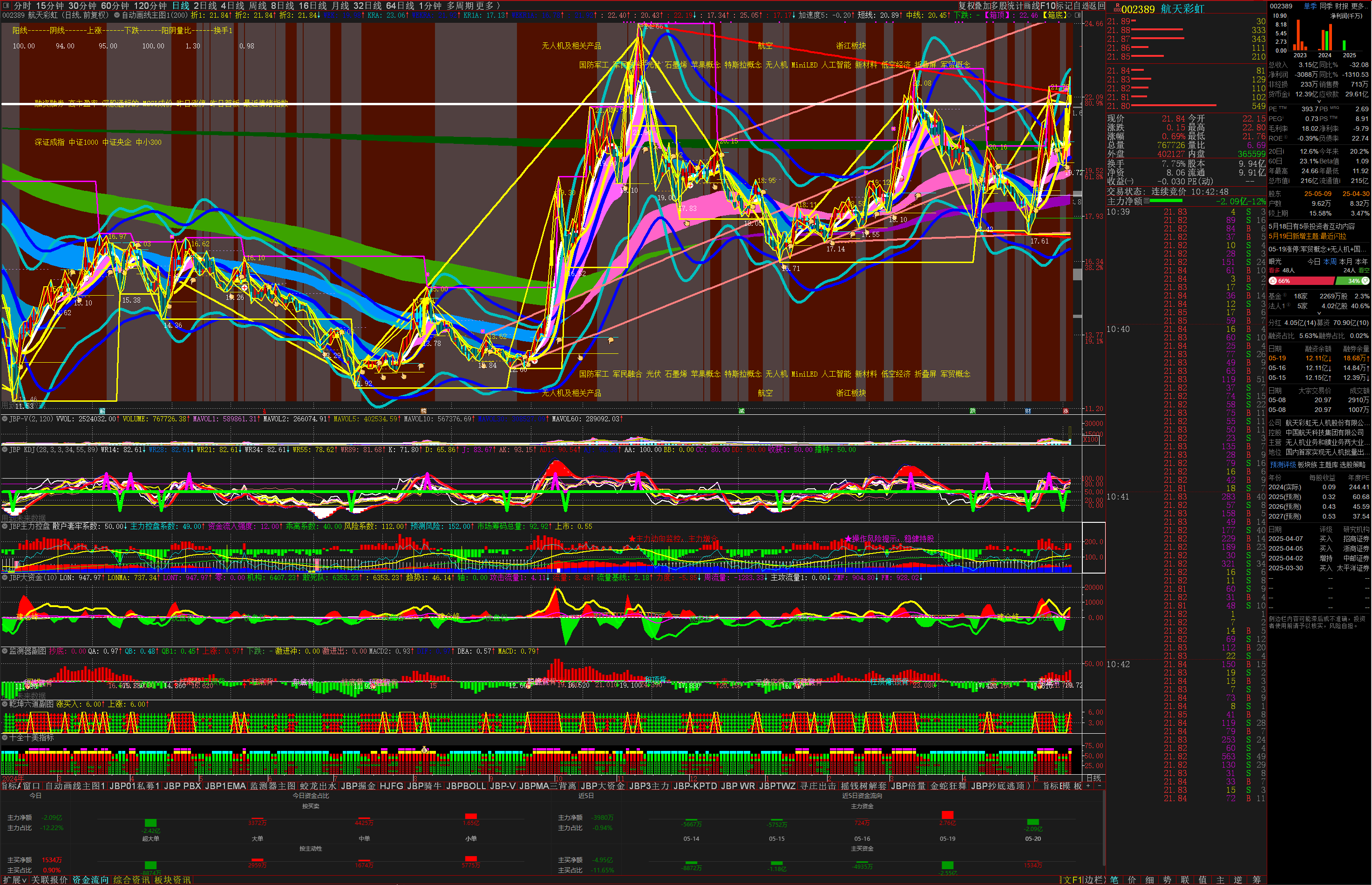Viewport: 1372px width, 885px height.
Task: Toggle the side panel icon at chart top-right
Action: pyautogui.click(x=1078, y=15)
